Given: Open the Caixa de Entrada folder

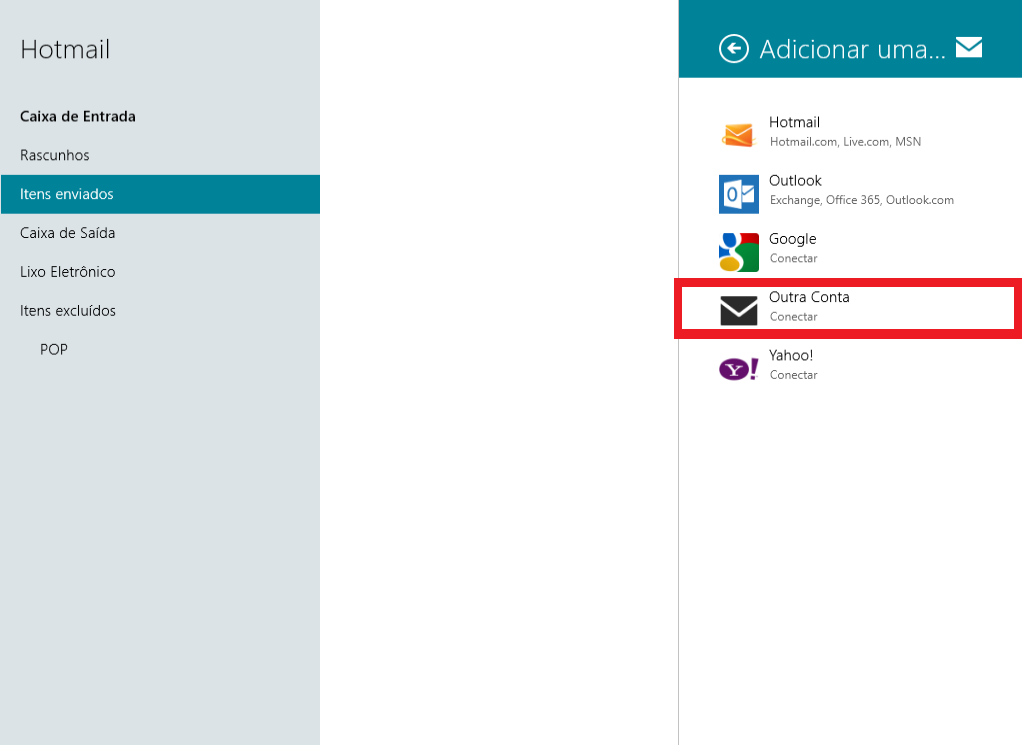Looking at the screenshot, I should tap(78, 117).
